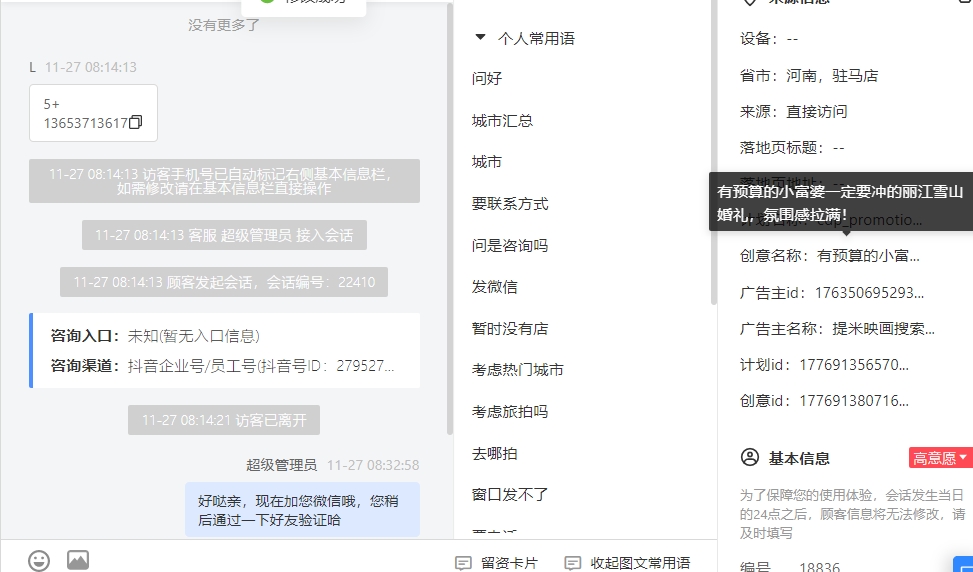Viewport: 973px width, 572px height.
Task: Select the 问是咨询吗 quick phrase
Action: (509, 245)
